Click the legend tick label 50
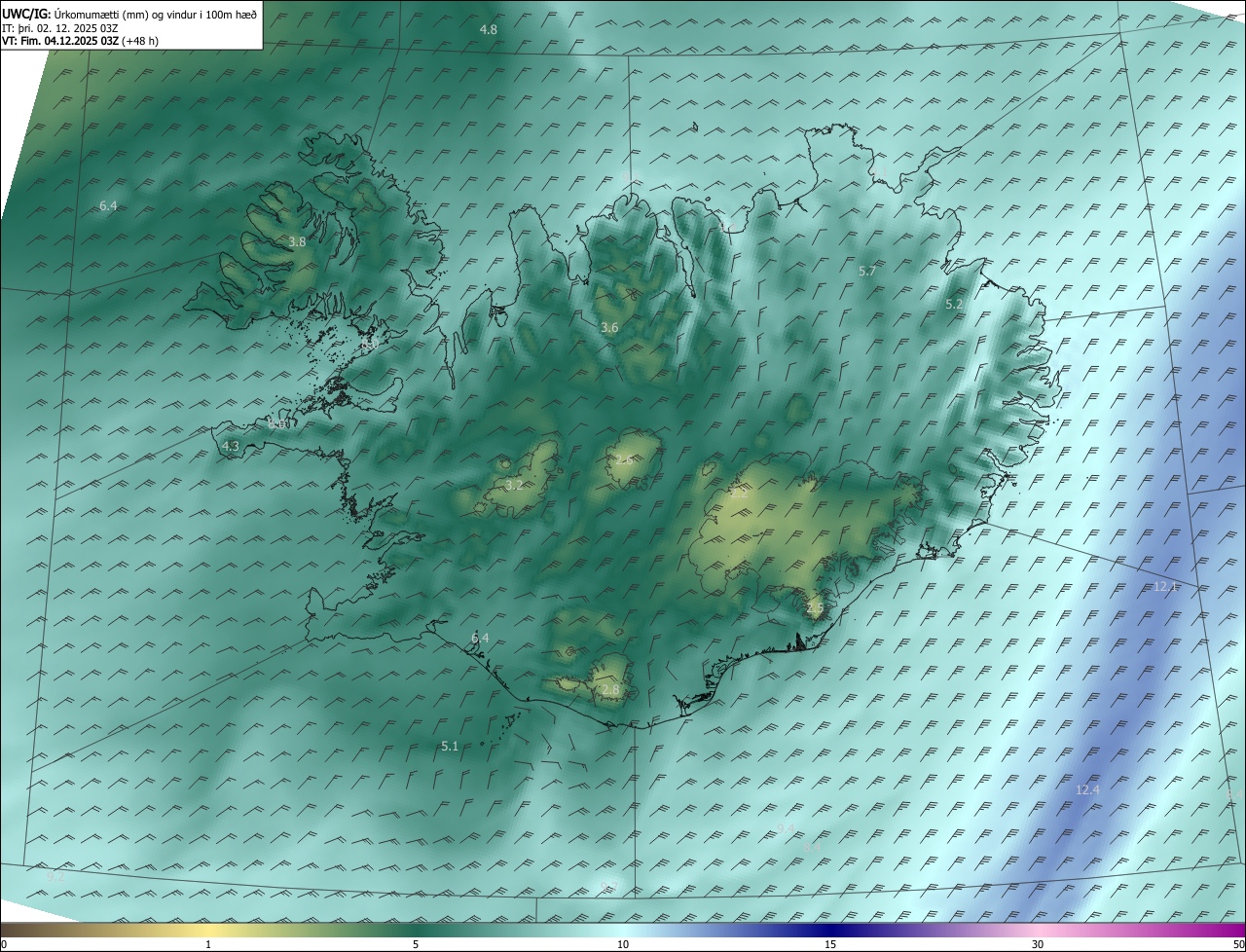Screen dimensions: 1246x952 pyautogui.click(x=1238, y=945)
